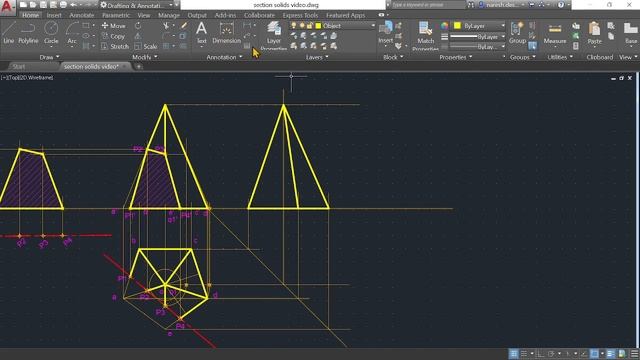Toggle snap mode in status bar
The width and height of the screenshot is (640, 360).
pyautogui.click(x=524, y=353)
